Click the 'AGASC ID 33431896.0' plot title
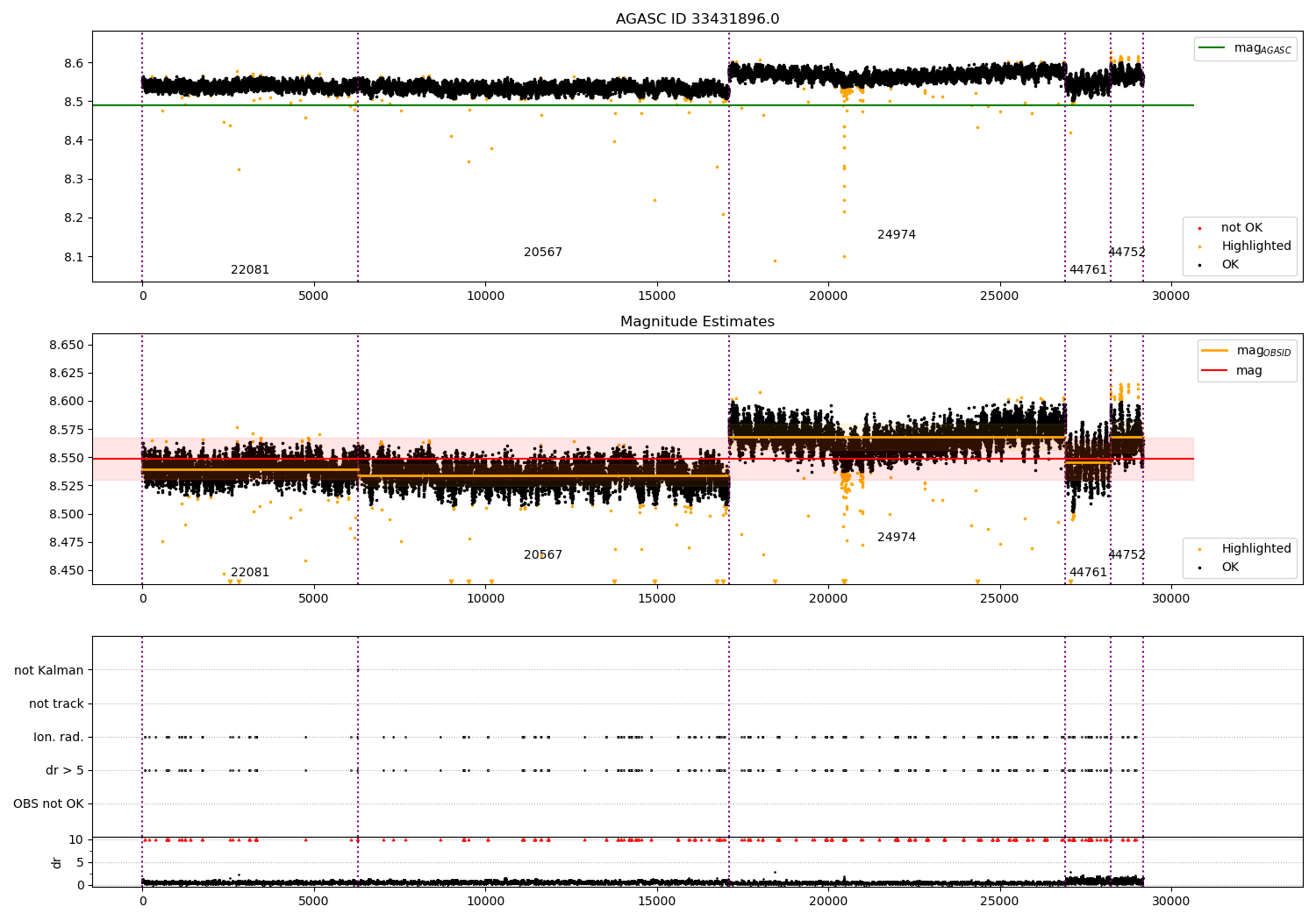Viewport: 1316px width, 921px height. pyautogui.click(x=697, y=19)
